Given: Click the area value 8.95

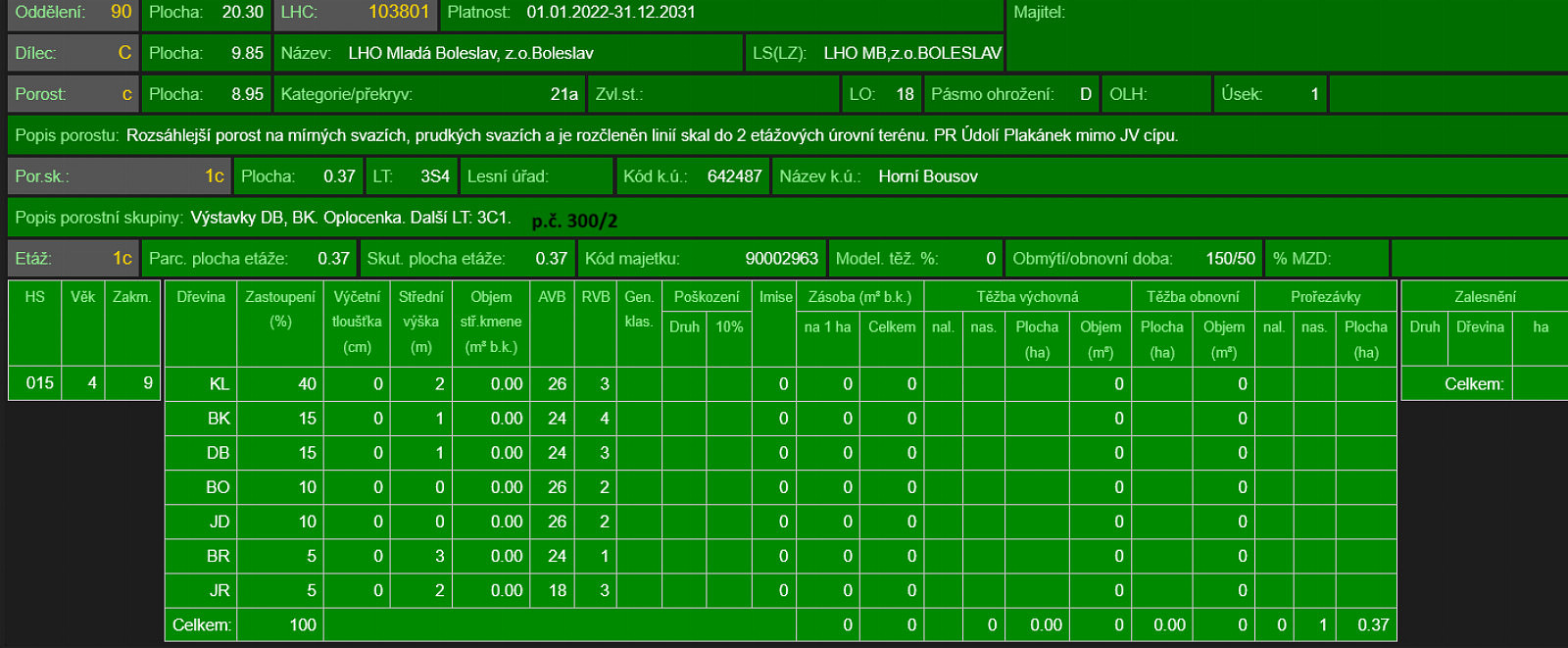Looking at the screenshot, I should [247, 94].
